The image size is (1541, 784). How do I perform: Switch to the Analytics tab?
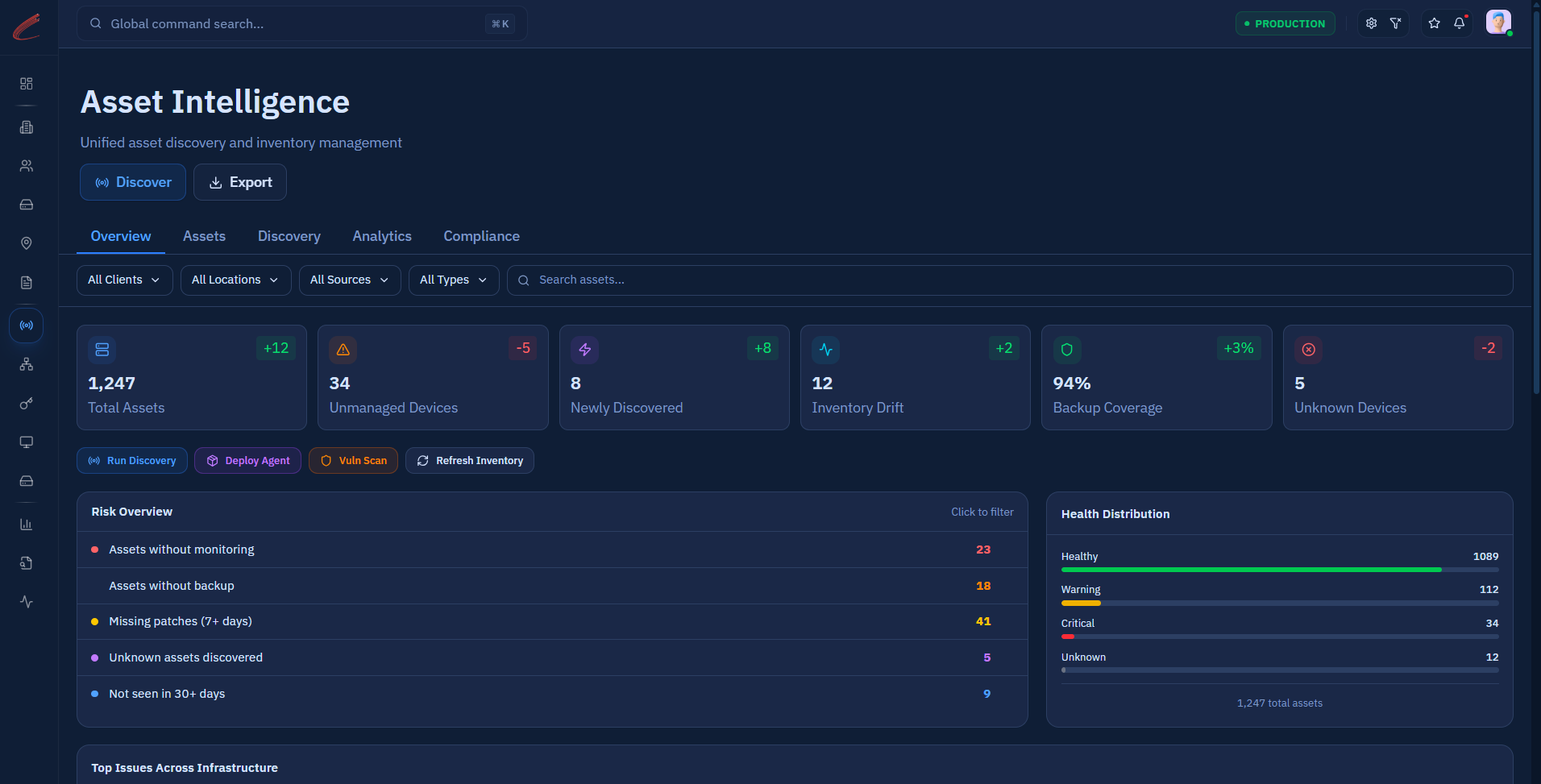382,236
